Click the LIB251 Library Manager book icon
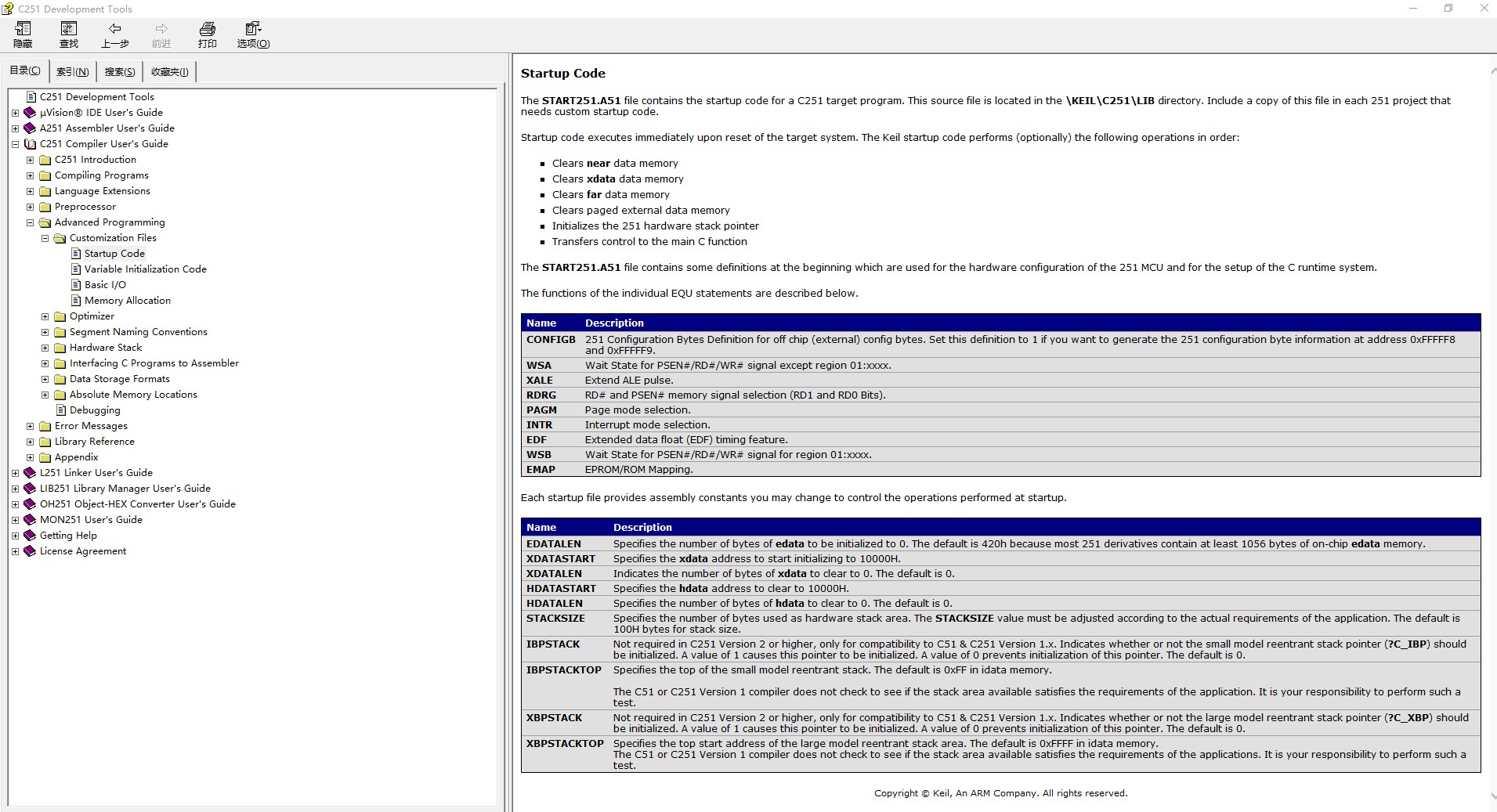The image size is (1497, 812). [x=31, y=489]
